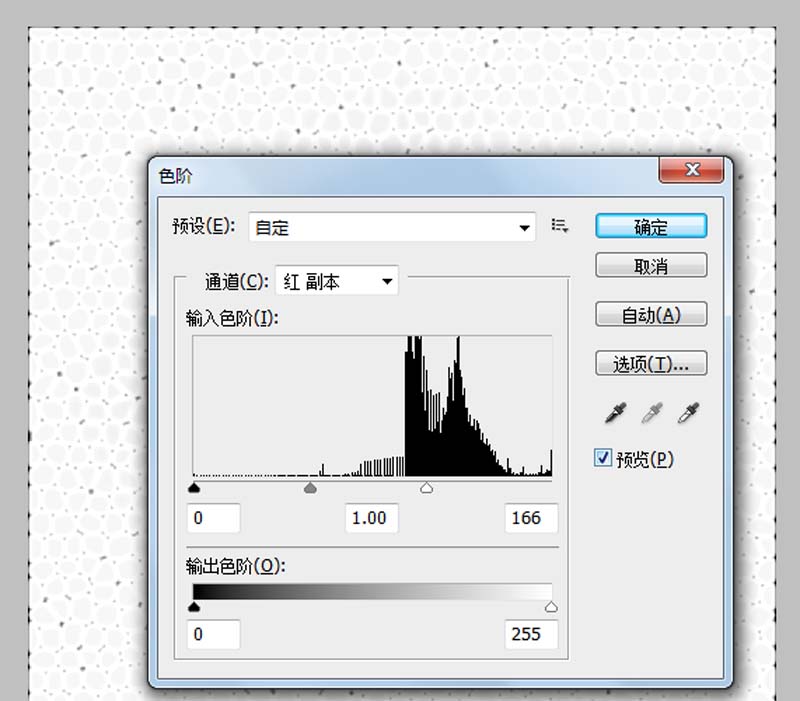Open the 通道 channel dropdown showing 红 副本
The width and height of the screenshot is (800, 701).
336,281
